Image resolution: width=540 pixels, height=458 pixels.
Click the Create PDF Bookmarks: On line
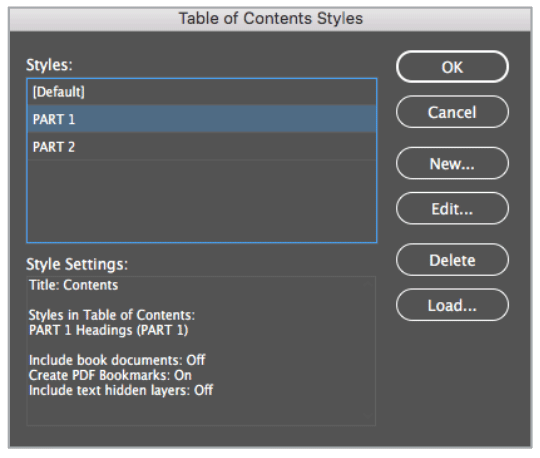point(110,375)
